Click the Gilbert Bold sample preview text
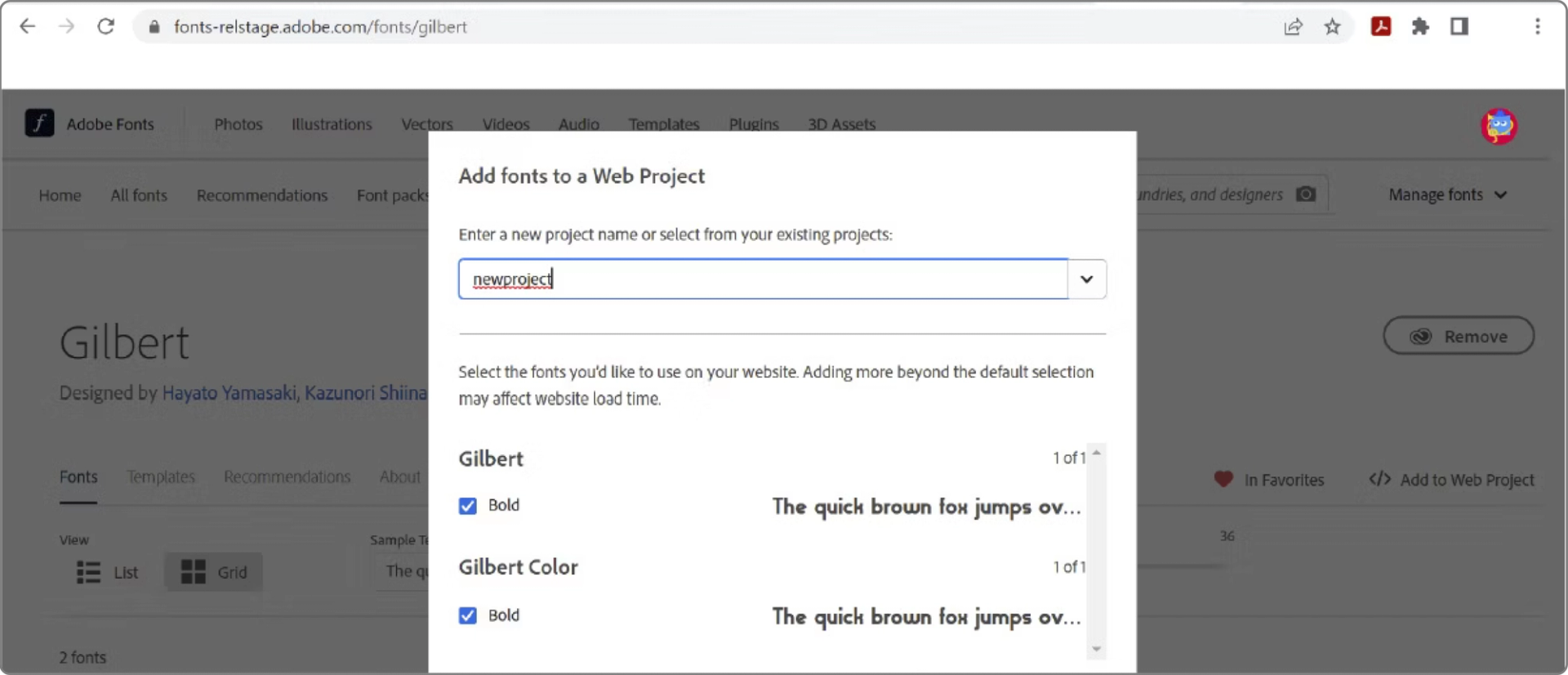Viewport: 1568px width, 675px height. 926,507
